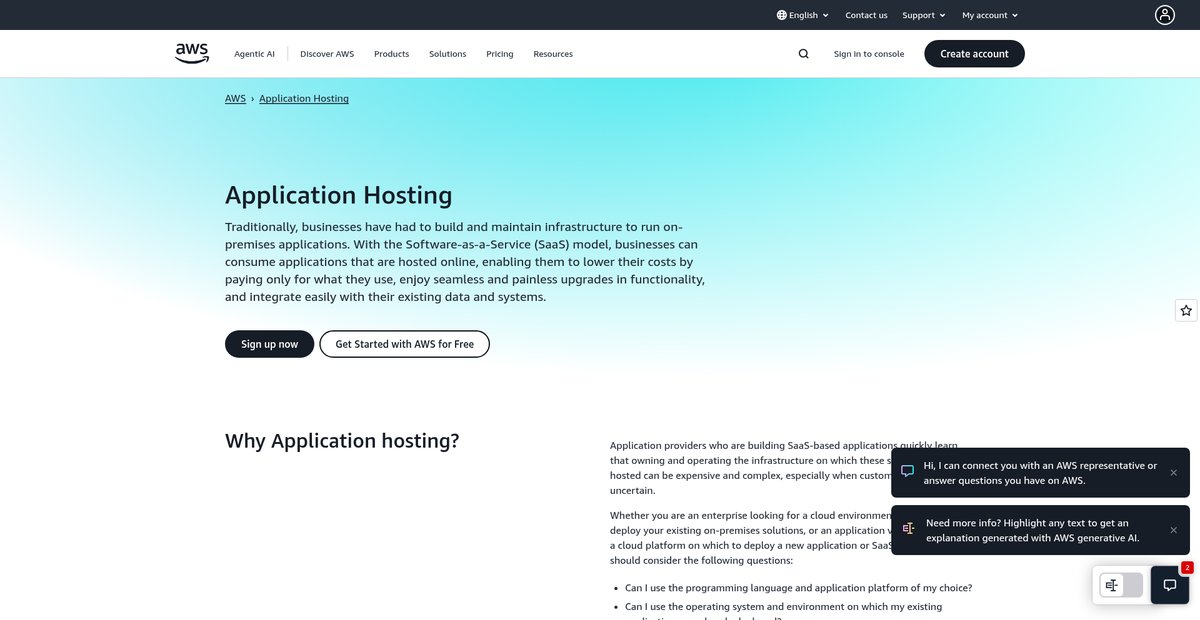This screenshot has width=1200, height=620.
Task: Open the Agentic AI menu
Action: 254,54
